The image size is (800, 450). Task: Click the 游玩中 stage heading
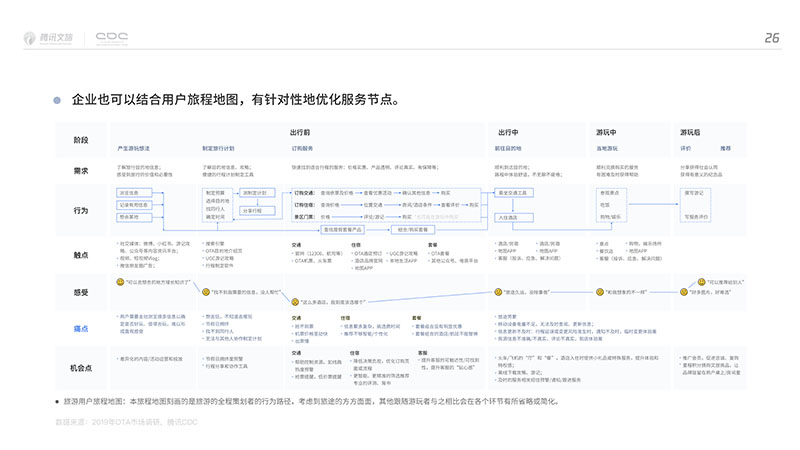coord(606,132)
